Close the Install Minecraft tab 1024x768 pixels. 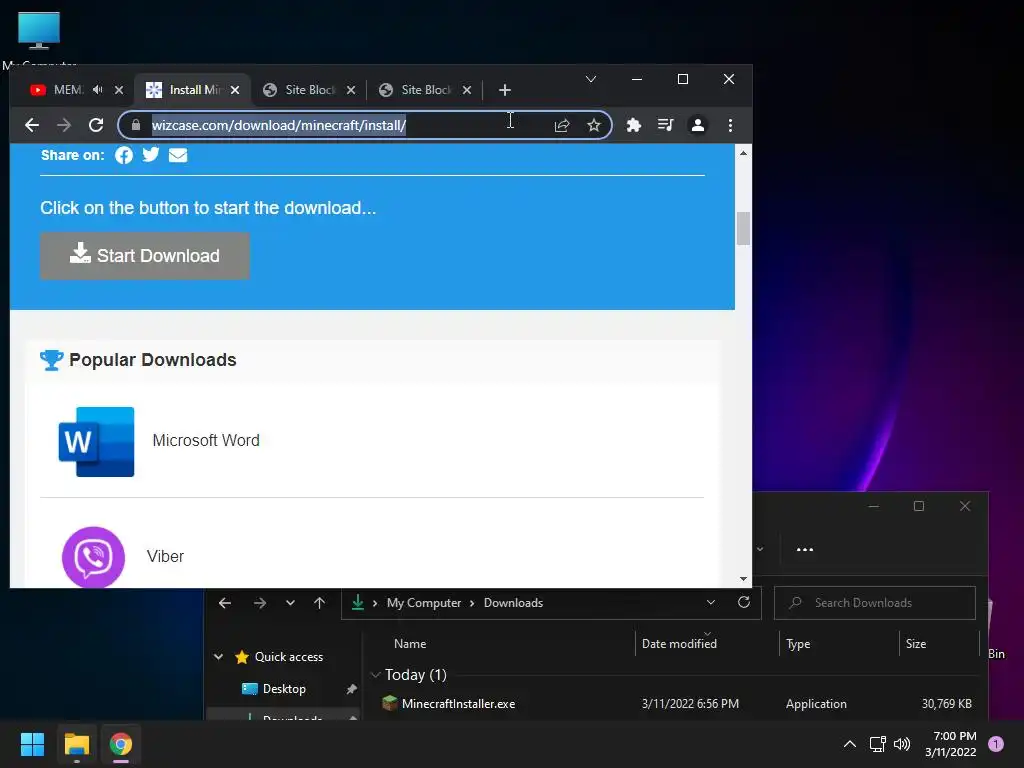(235, 90)
